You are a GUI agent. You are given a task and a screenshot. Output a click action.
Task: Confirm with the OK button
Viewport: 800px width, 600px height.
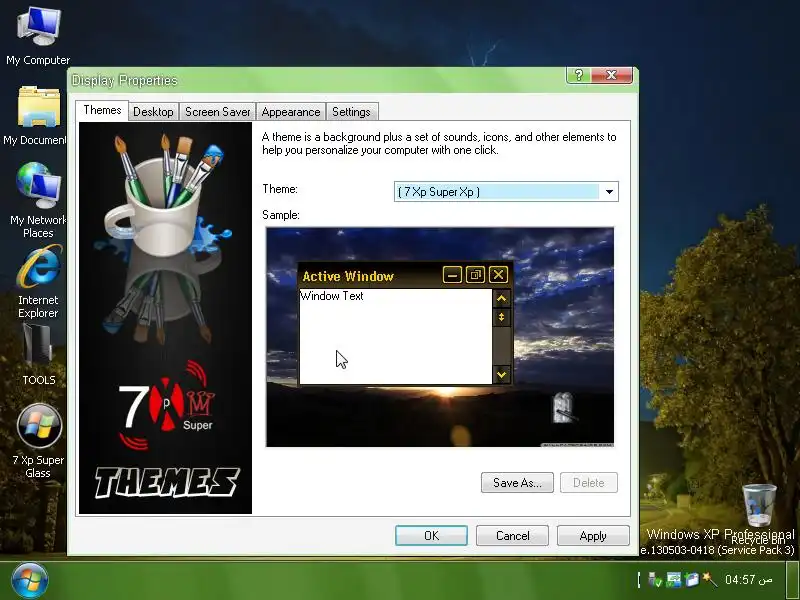(x=432, y=536)
